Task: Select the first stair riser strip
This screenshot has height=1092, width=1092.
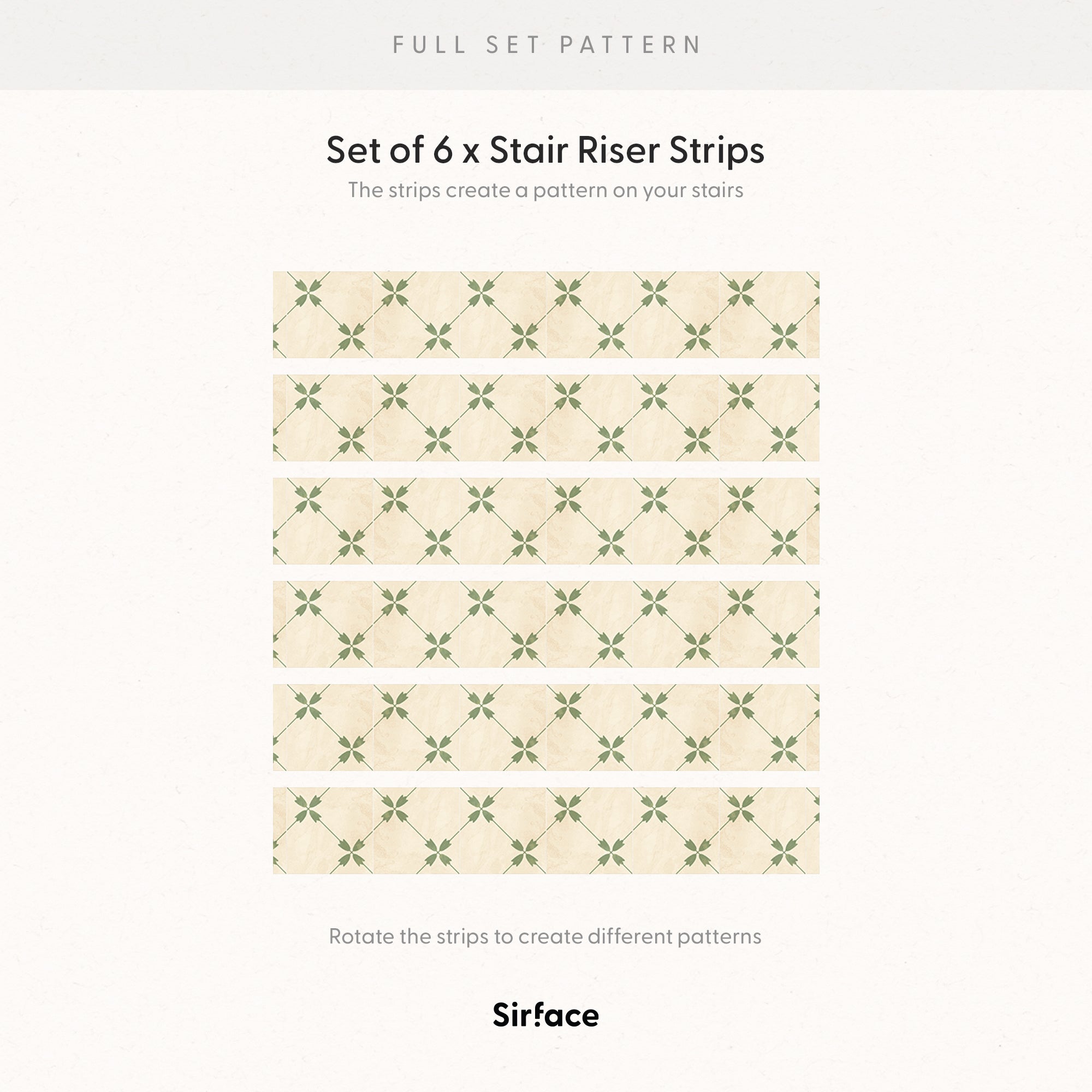Action: tap(546, 315)
